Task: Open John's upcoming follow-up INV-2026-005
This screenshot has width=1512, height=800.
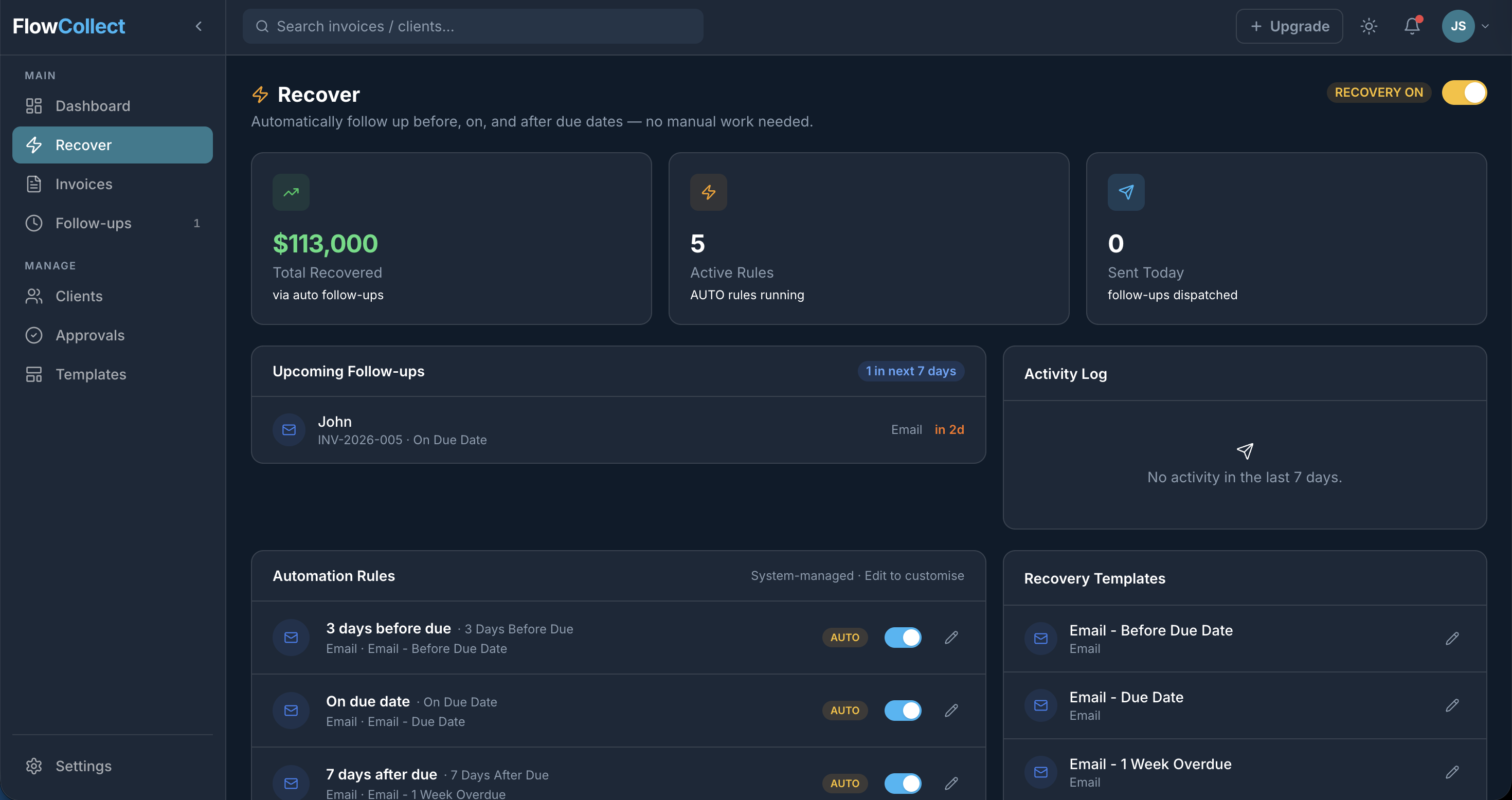Action: 618,430
